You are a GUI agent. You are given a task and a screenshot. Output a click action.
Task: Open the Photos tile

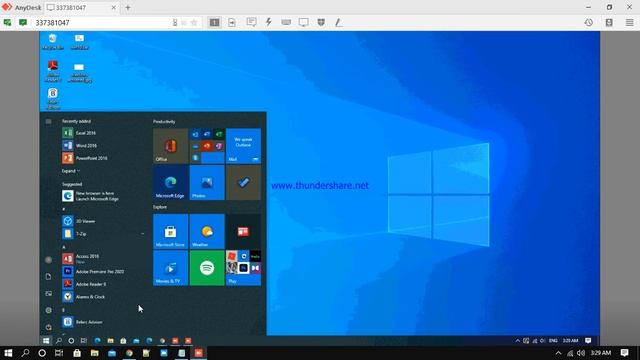tap(207, 182)
